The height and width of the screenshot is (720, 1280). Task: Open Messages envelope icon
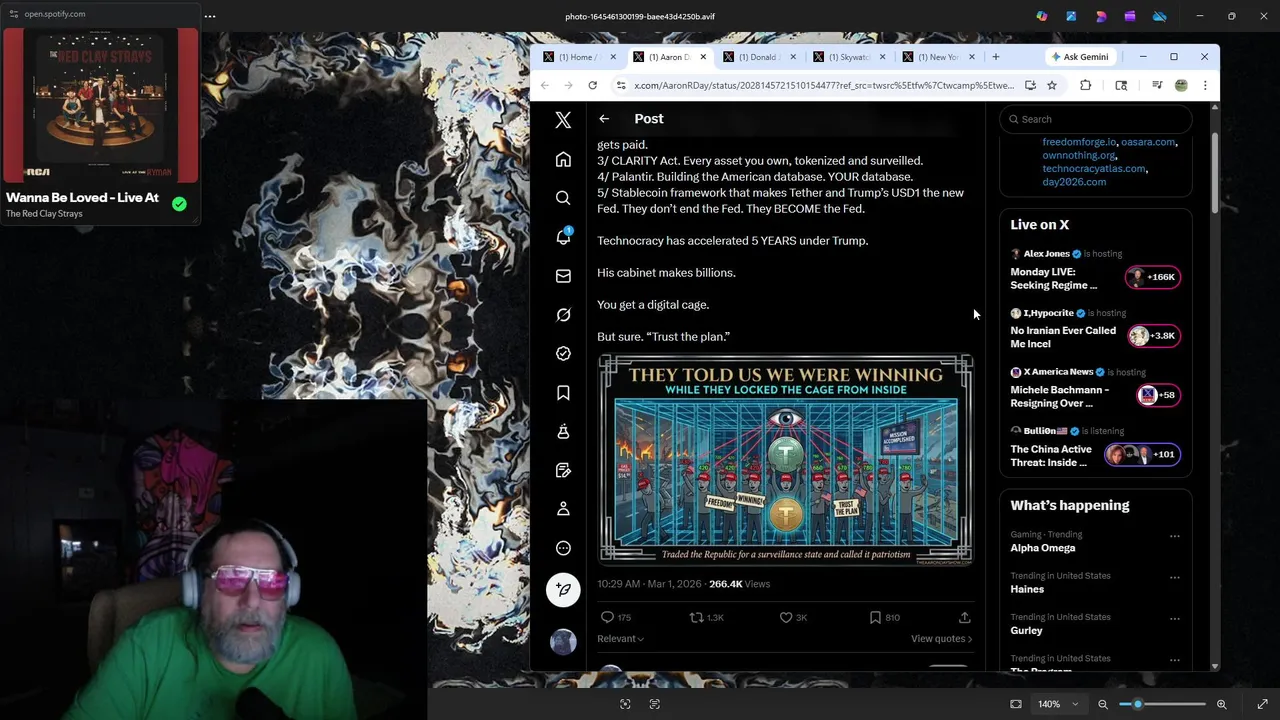563,276
